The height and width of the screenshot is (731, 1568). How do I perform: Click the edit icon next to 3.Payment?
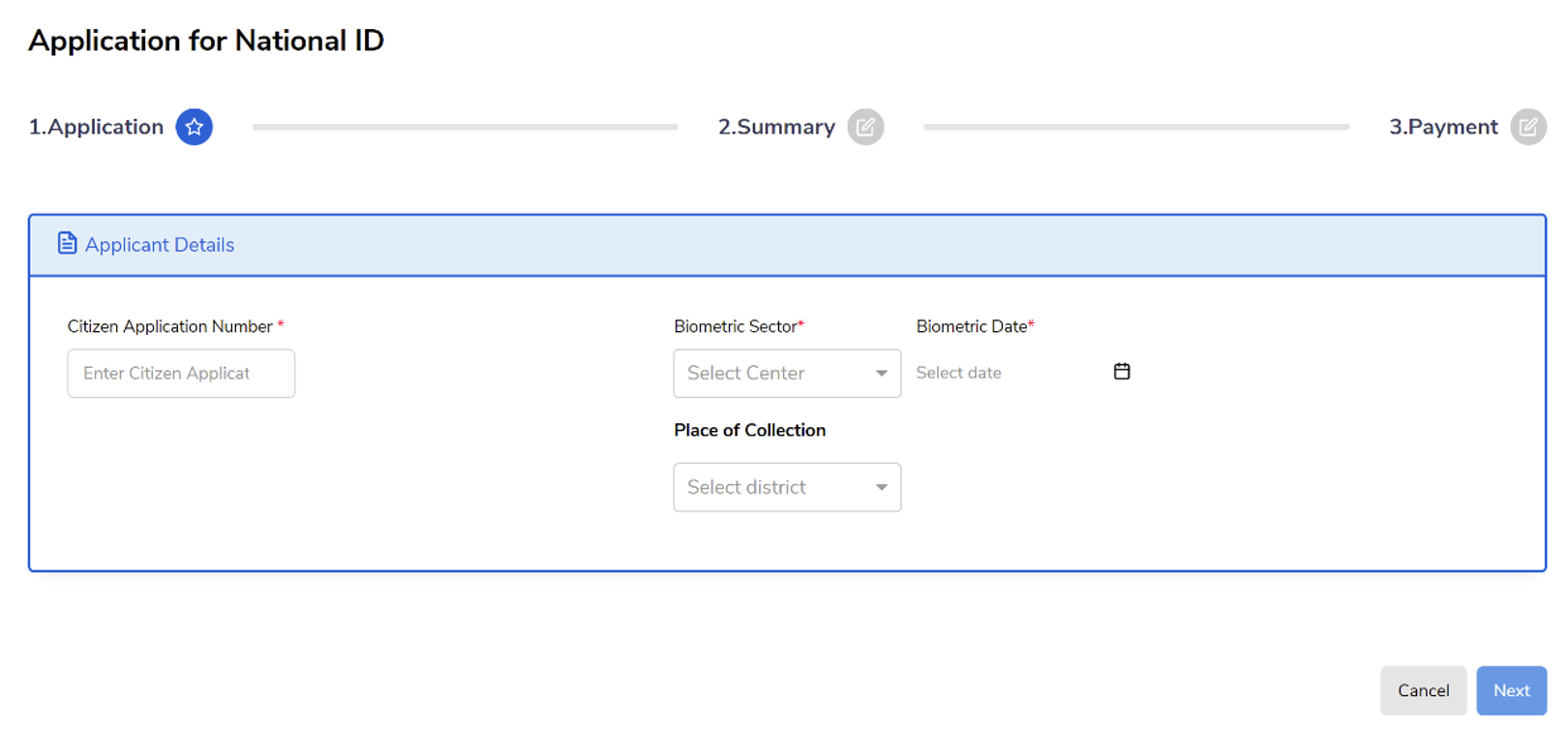1528,127
